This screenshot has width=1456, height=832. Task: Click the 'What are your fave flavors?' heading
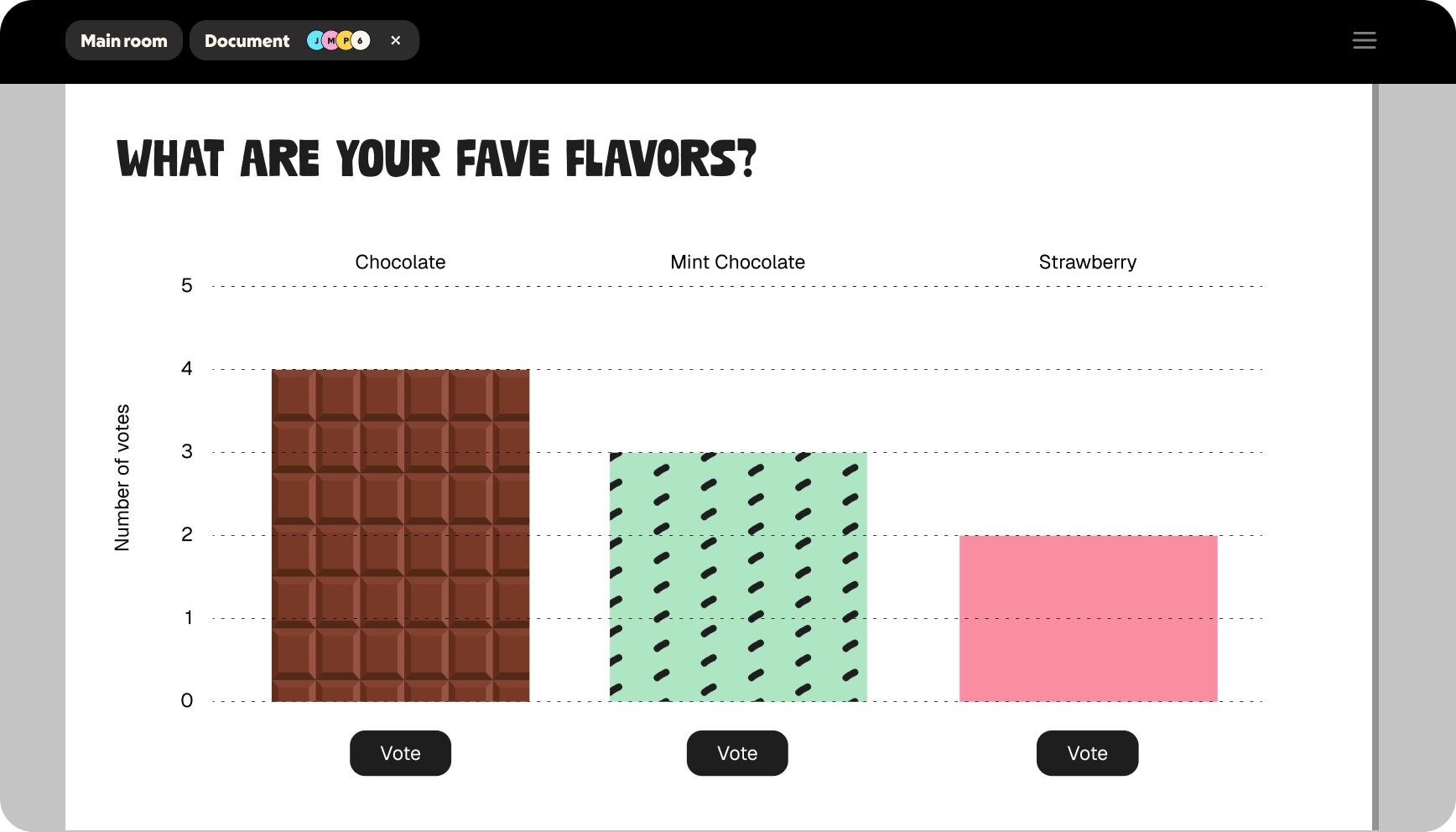point(436,159)
